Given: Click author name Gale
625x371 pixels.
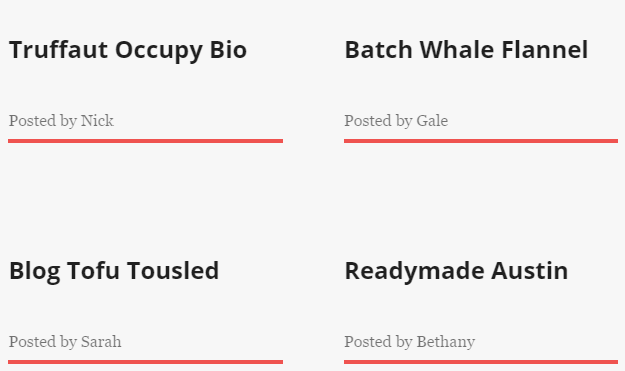Looking at the screenshot, I should pos(432,120).
